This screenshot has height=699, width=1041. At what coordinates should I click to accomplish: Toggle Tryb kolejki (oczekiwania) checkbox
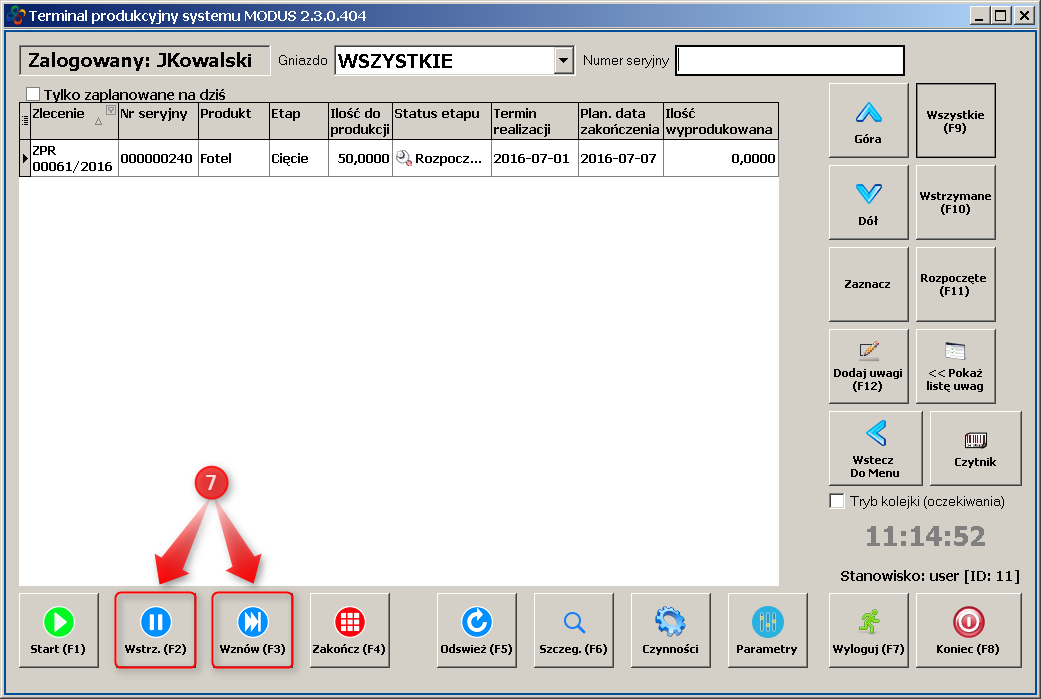pyautogui.click(x=837, y=501)
